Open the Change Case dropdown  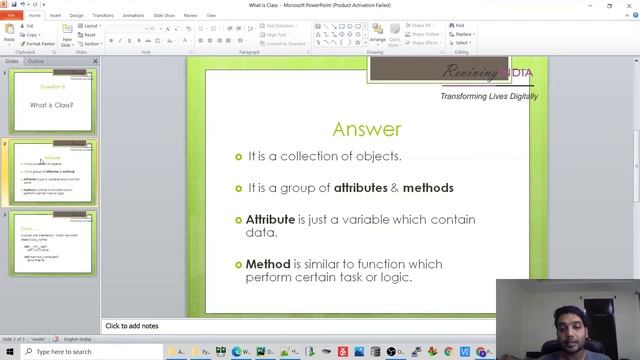(170, 41)
